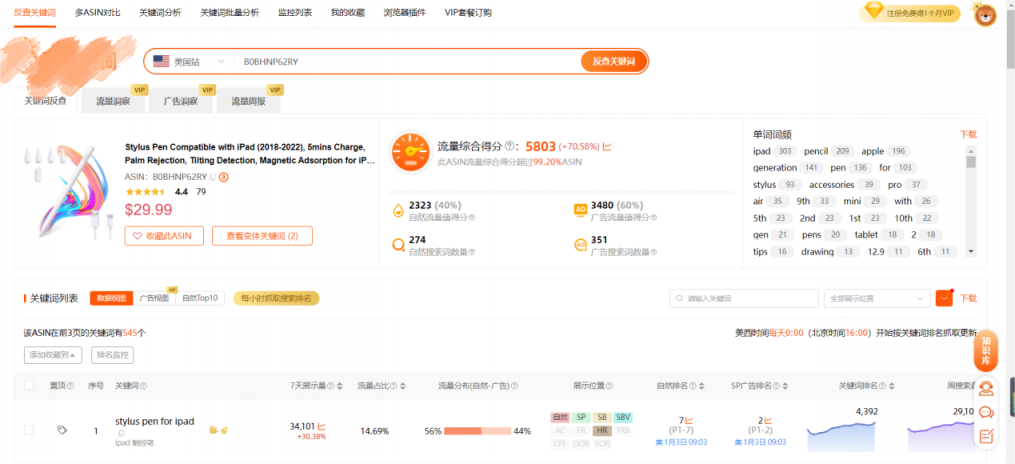Switch keyword list to 广告视图
1015x464 pixels.
coord(154,298)
